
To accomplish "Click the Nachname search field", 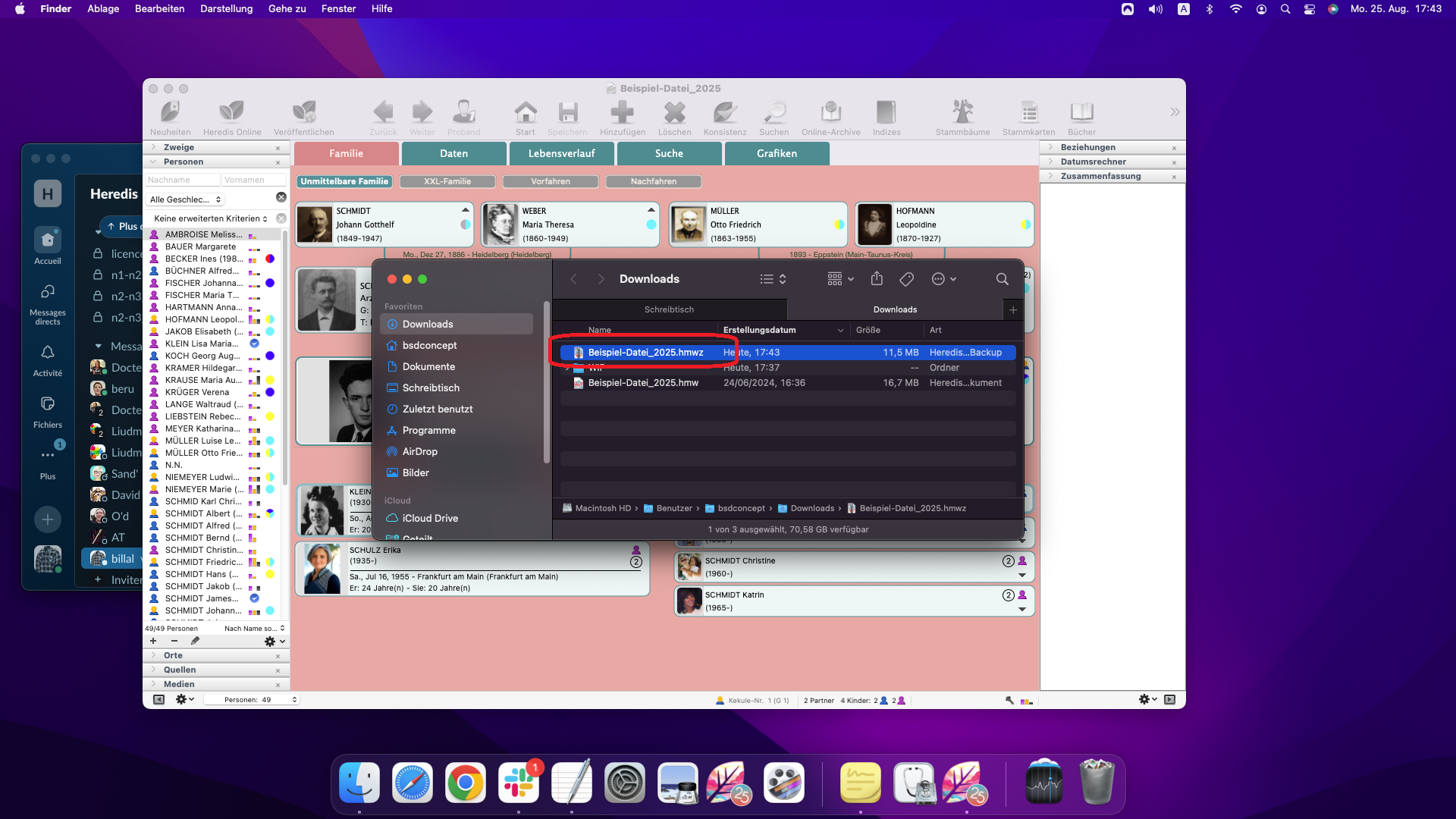I will point(182,180).
